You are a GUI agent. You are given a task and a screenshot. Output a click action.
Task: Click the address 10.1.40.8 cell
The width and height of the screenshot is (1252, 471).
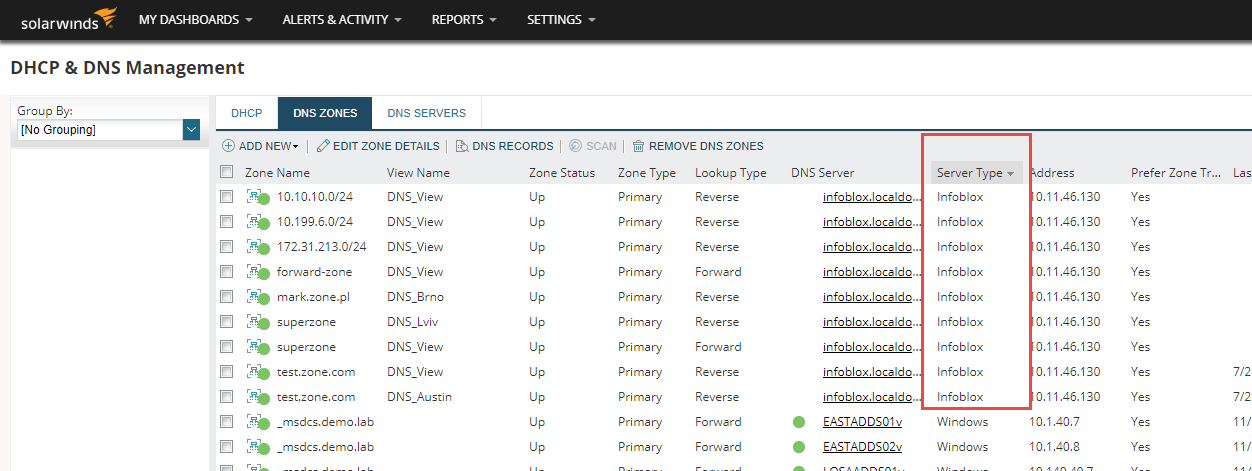1057,447
